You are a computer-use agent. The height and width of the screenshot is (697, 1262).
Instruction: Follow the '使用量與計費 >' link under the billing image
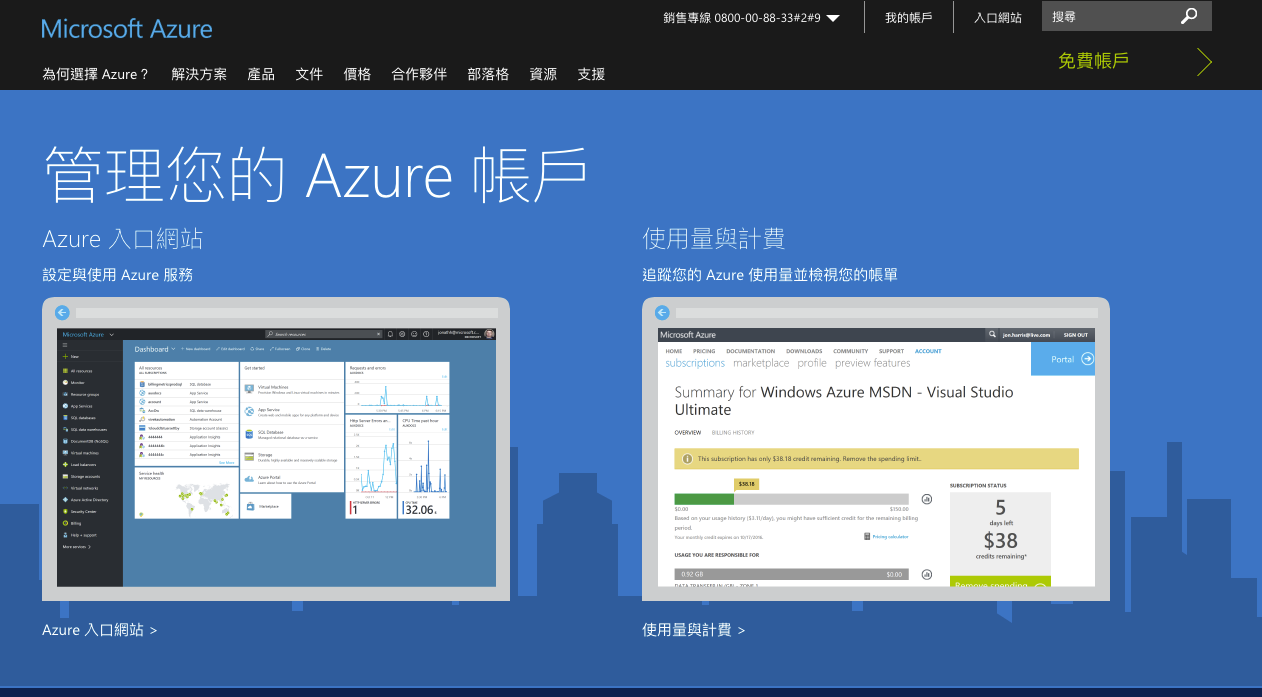click(x=694, y=630)
